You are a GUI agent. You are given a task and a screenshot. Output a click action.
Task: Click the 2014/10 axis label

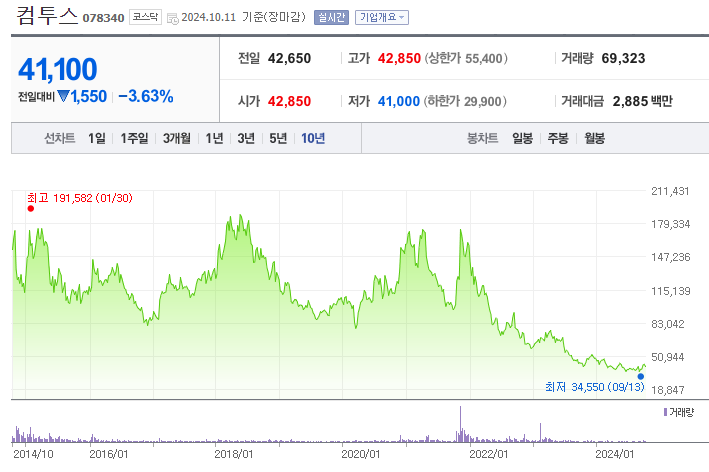(33, 454)
